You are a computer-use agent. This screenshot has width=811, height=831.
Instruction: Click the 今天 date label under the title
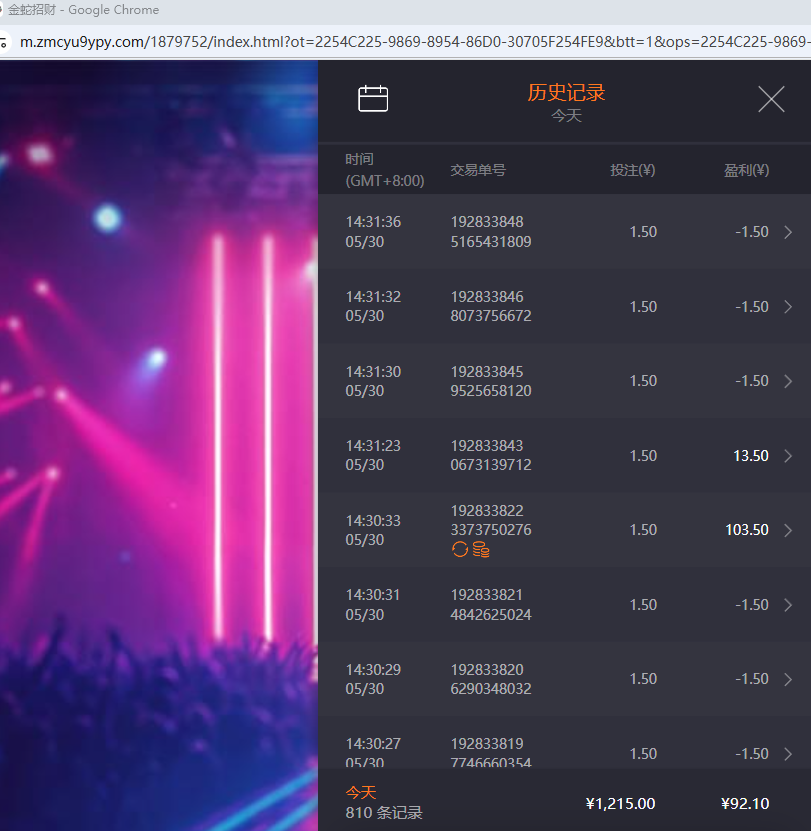(x=566, y=116)
